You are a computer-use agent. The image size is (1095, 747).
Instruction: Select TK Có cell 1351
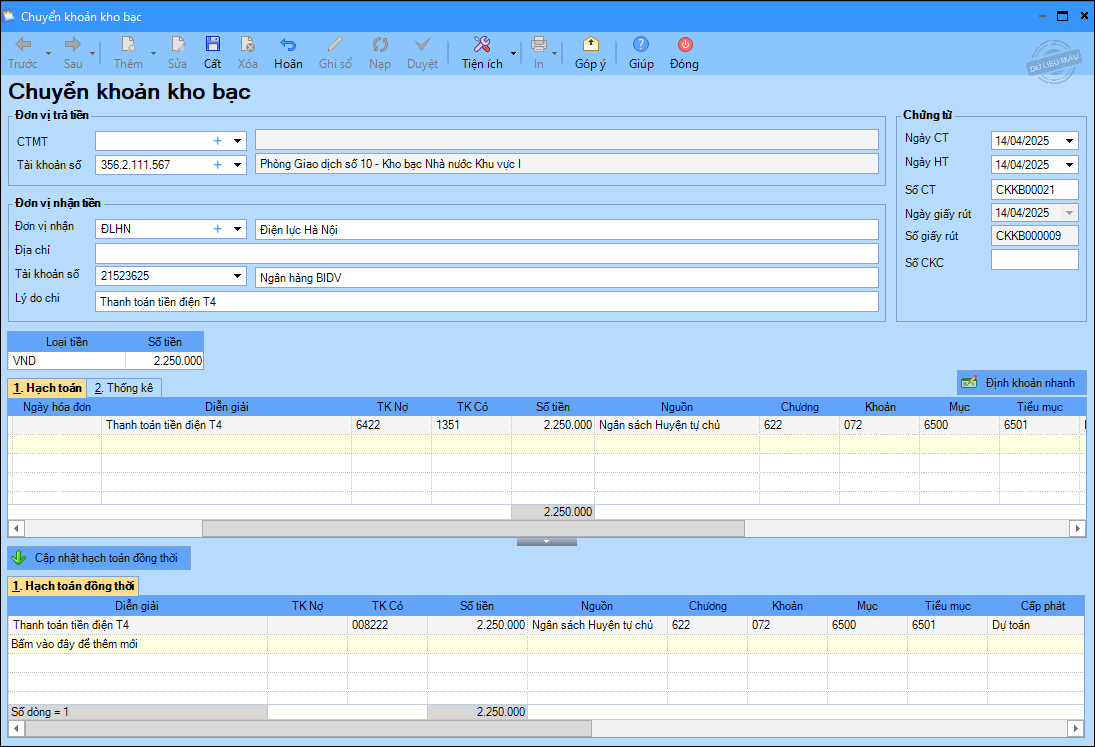click(x=471, y=424)
